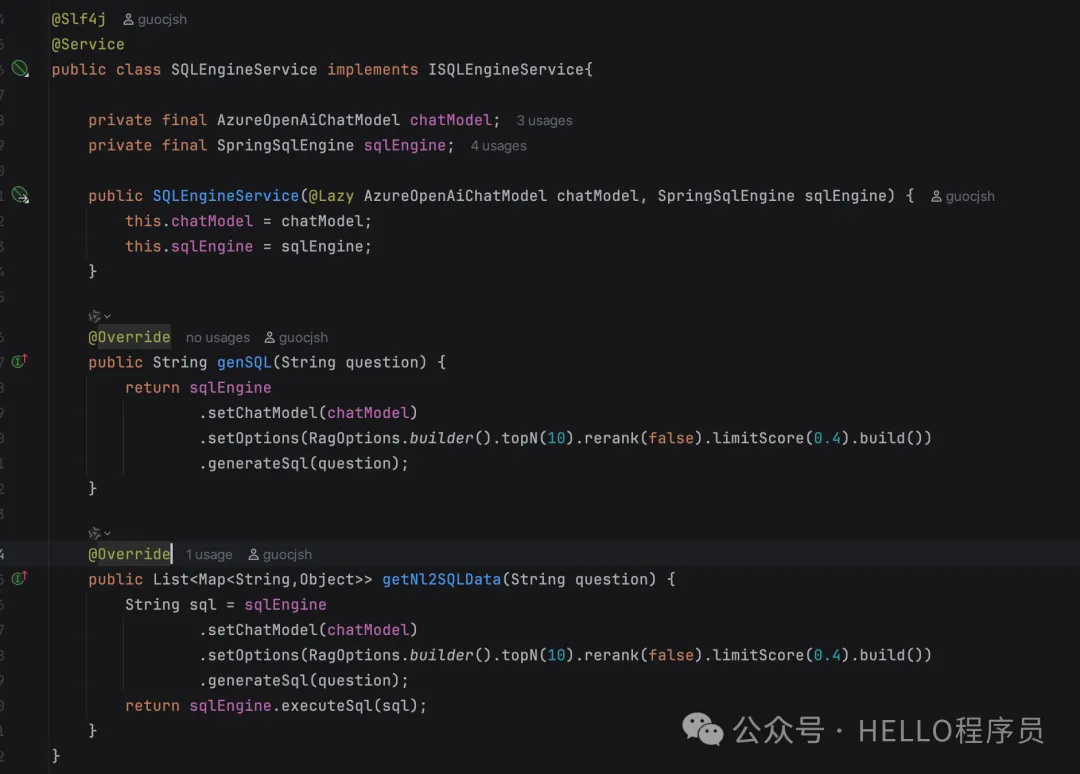Click the AI assistant icon above genSQL's @Override
1080x774 pixels.
(x=95, y=316)
